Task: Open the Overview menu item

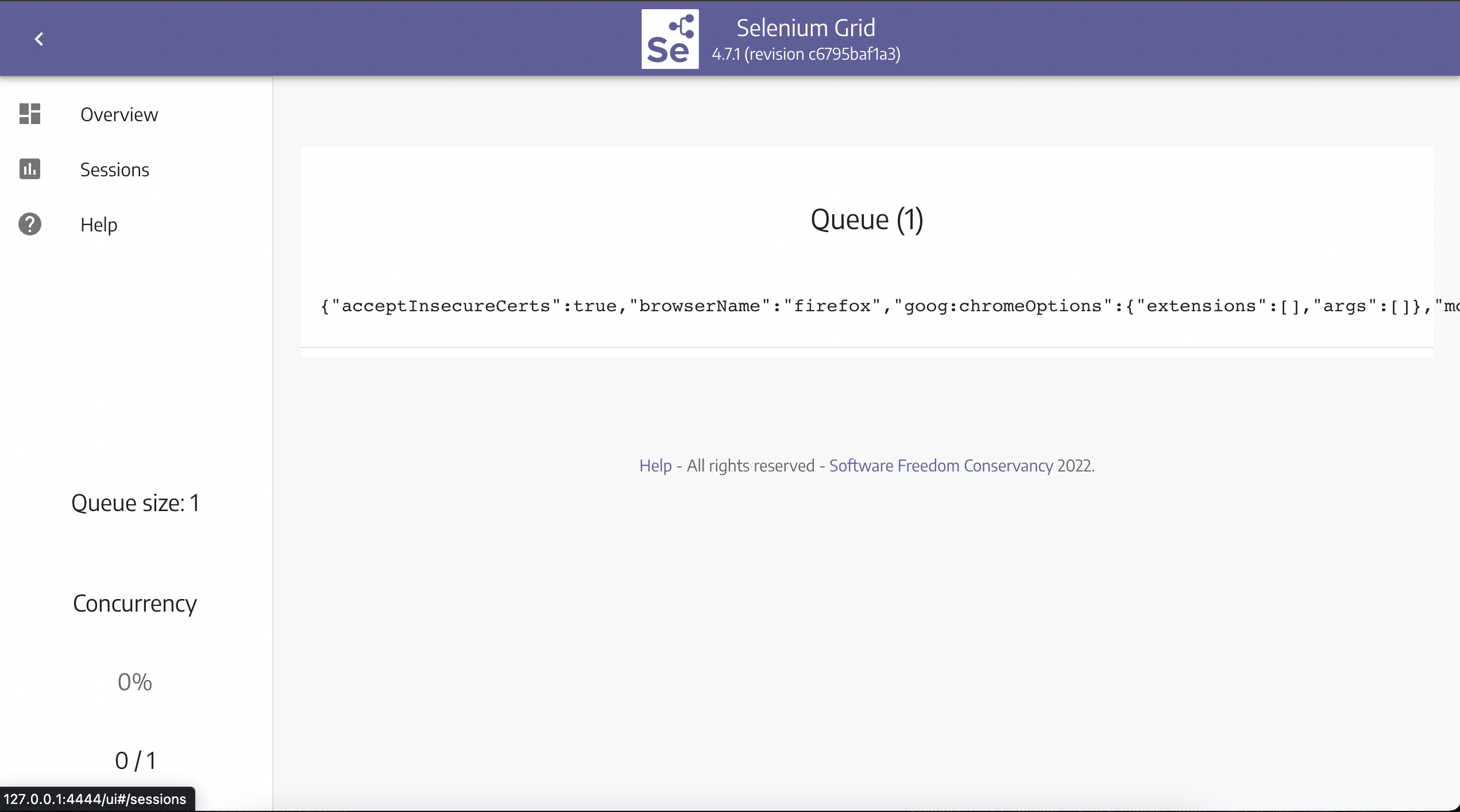Action: [x=119, y=114]
